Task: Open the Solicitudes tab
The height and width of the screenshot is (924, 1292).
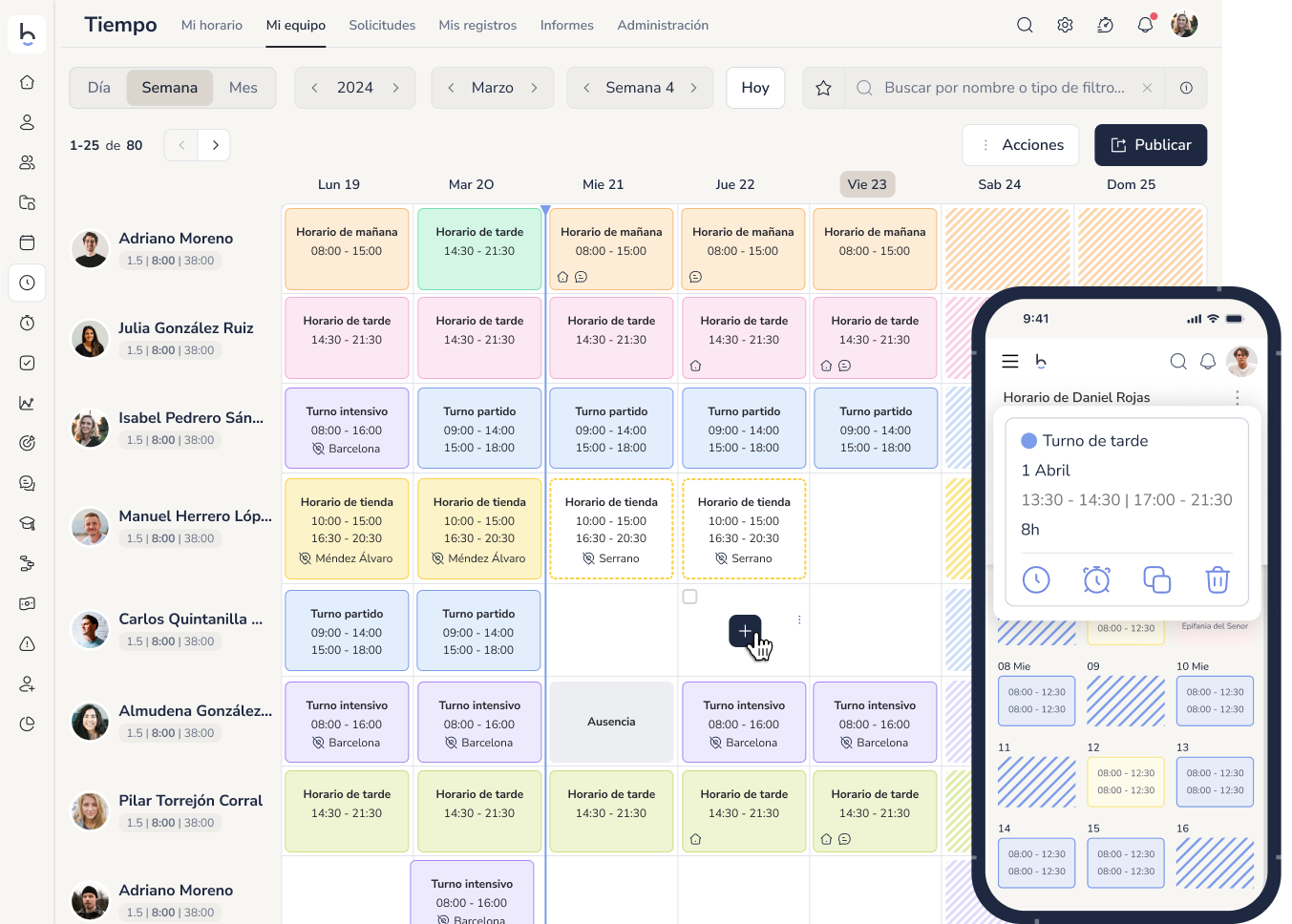Action: (x=382, y=26)
